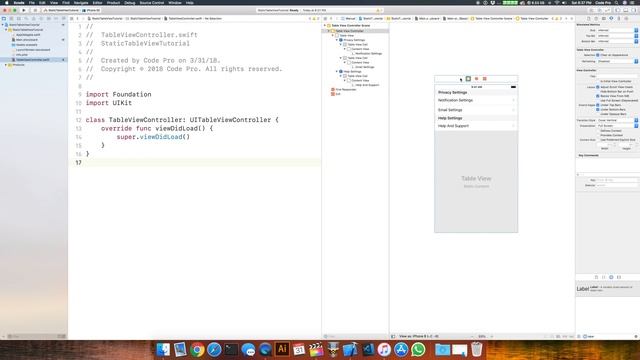Open Terminal from the Dock

(231, 350)
